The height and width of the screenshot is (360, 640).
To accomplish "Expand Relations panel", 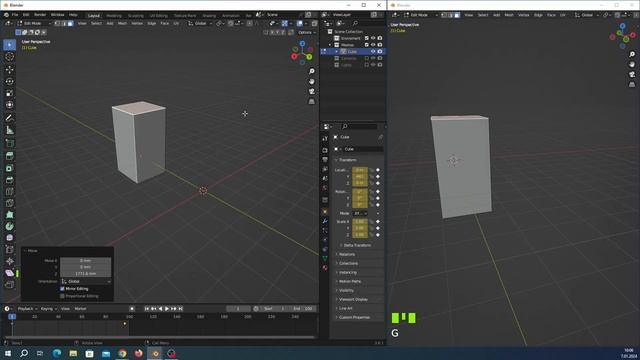I will point(347,254).
